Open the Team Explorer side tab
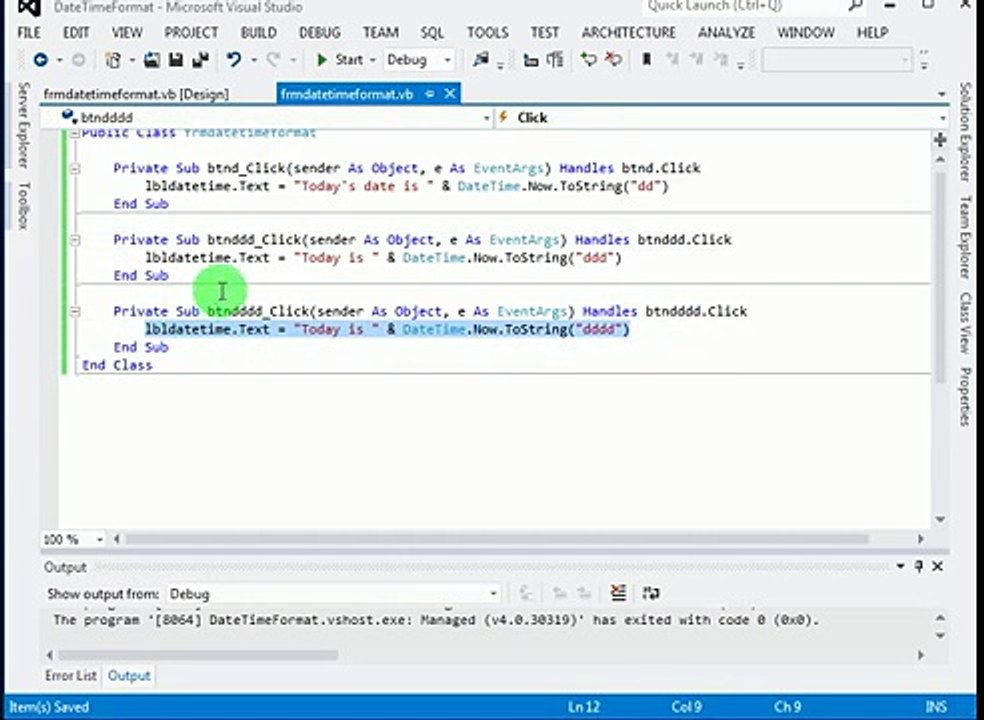This screenshot has height=720, width=984. pyautogui.click(x=965, y=237)
